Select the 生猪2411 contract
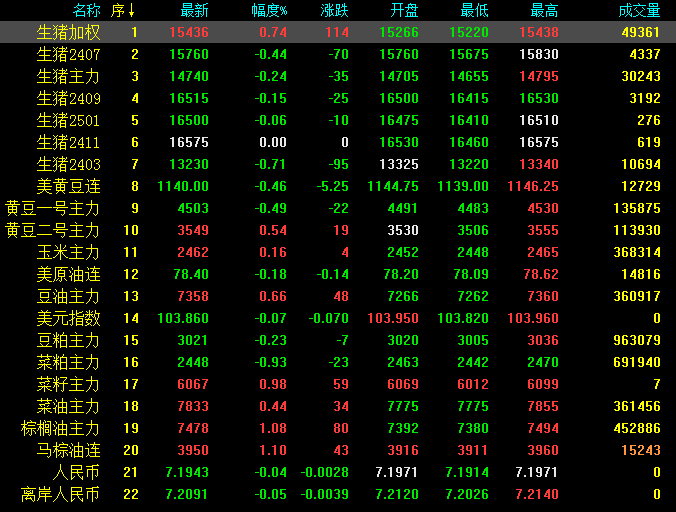676x512 pixels. click(69, 142)
